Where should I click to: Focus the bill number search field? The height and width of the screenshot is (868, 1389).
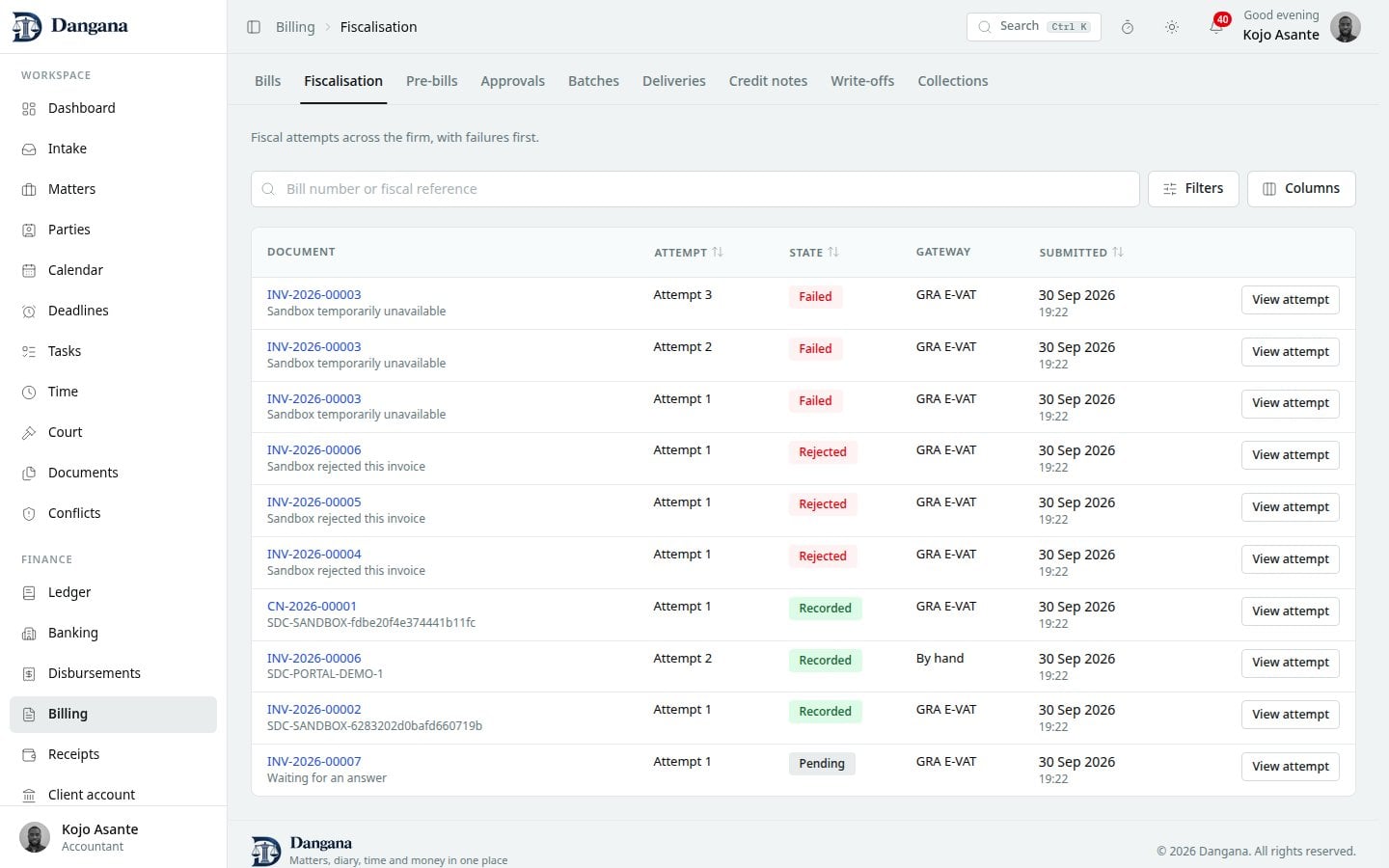(695, 189)
